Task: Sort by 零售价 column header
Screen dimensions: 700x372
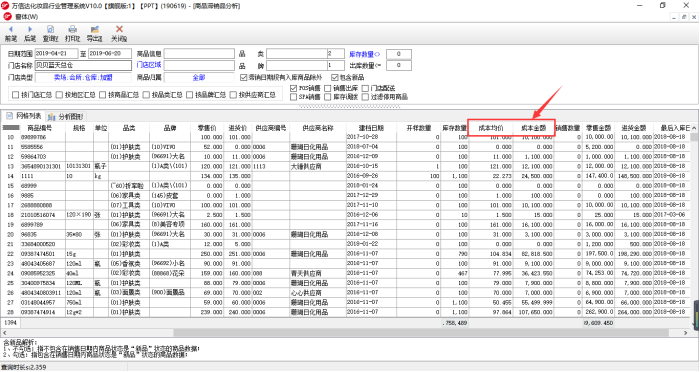Action: coord(207,128)
